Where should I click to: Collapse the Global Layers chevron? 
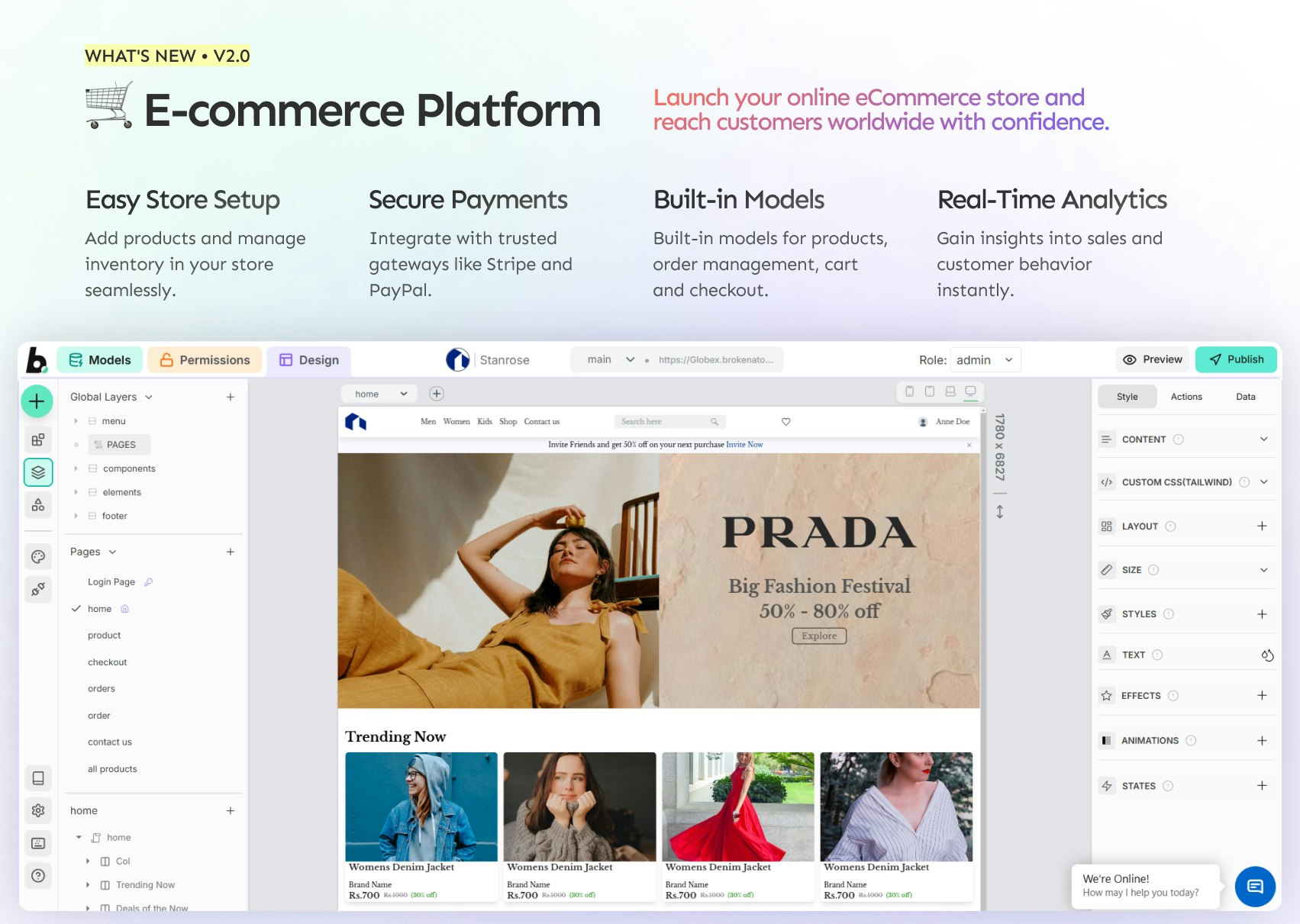tap(149, 397)
